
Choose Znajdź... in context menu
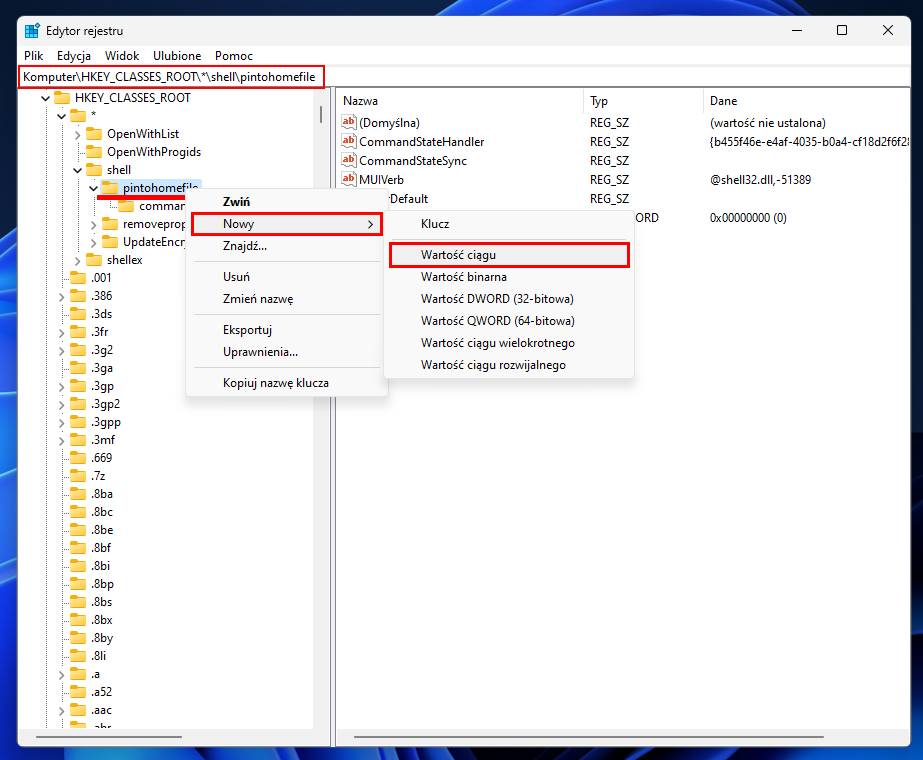[x=287, y=246]
